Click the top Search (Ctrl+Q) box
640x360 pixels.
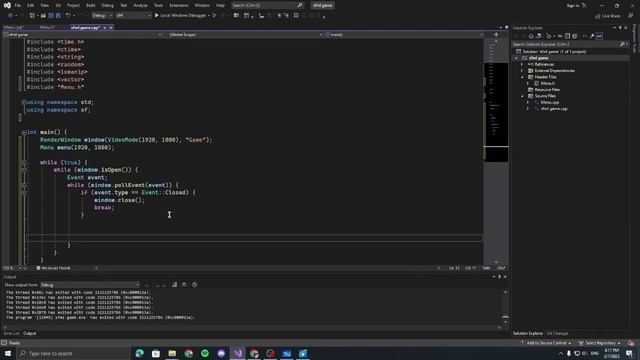coord(267,5)
